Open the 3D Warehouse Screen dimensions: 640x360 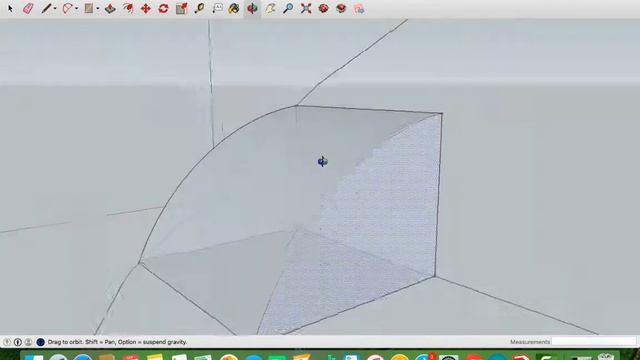[324, 8]
